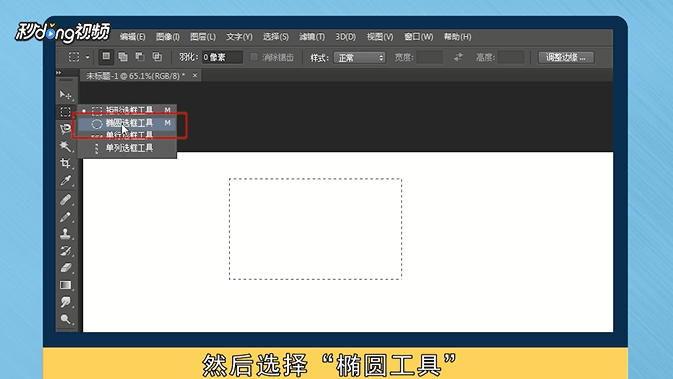Screen dimensions: 673x379
Task: Choose 椭圆选框工具 from flyout menu
Action: click(x=127, y=123)
